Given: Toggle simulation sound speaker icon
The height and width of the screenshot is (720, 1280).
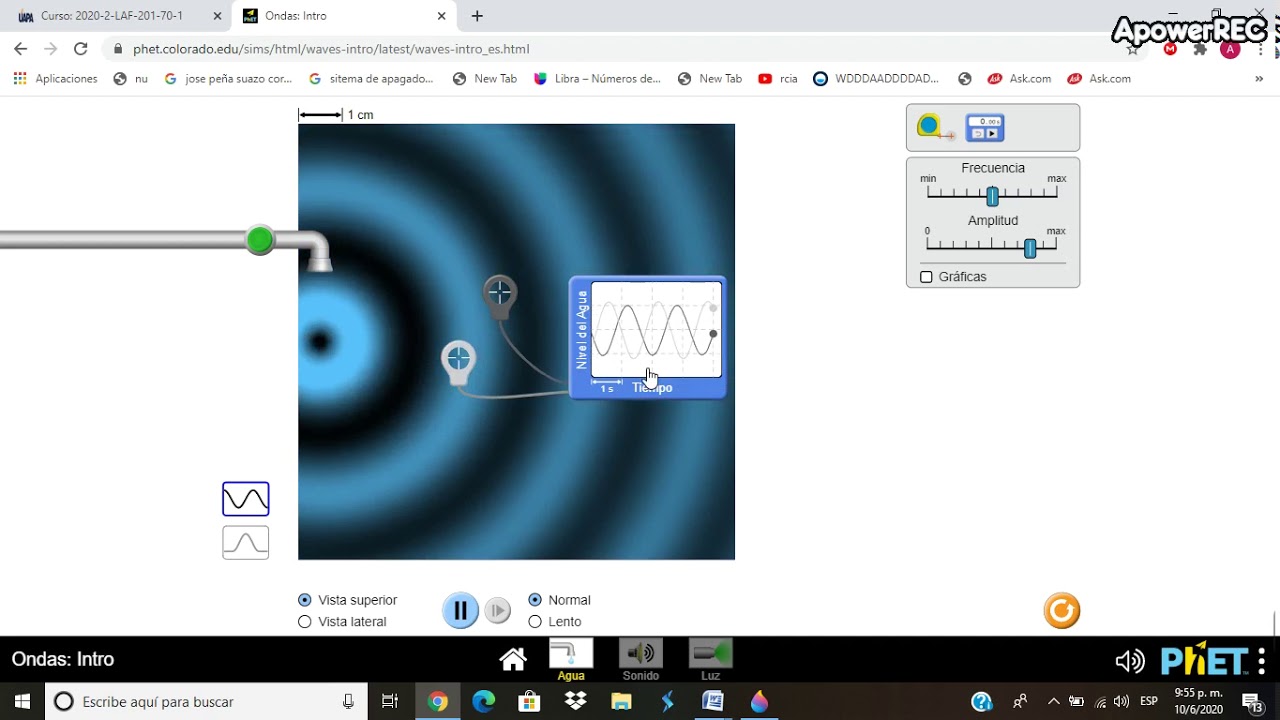Looking at the screenshot, I should click(1130, 661).
